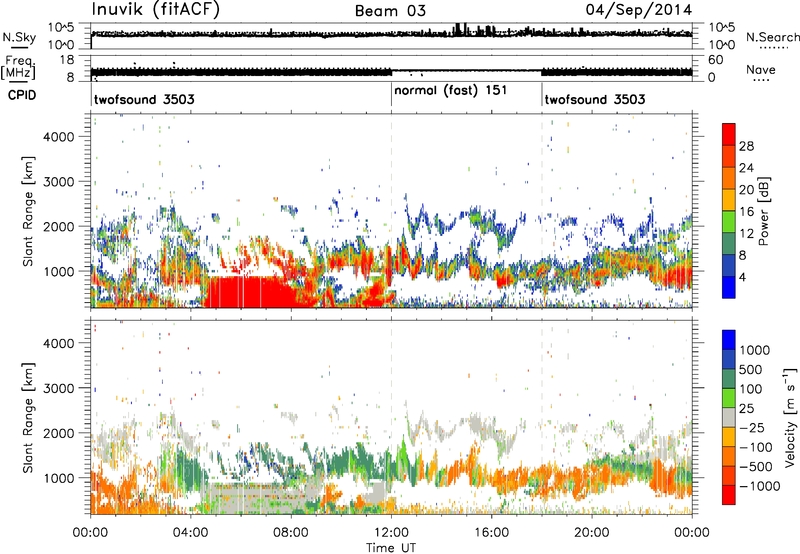Screen dimensions: 800x554
Task: Click the dashed 12:00 marker in power panel
Action: click(x=391, y=211)
